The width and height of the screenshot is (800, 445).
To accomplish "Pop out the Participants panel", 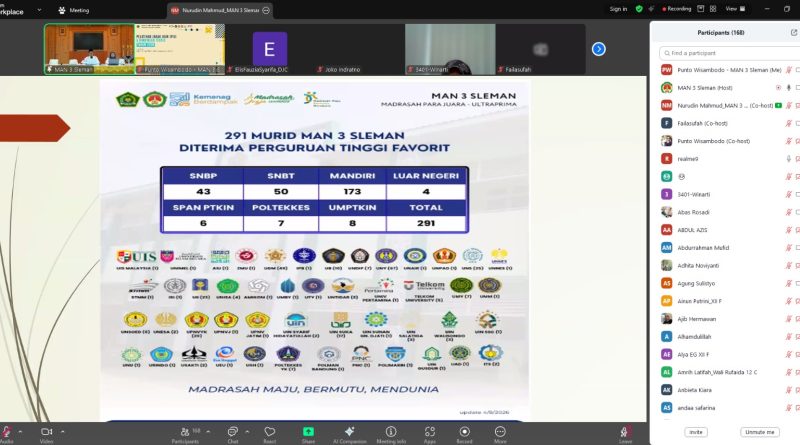I will pos(793,33).
